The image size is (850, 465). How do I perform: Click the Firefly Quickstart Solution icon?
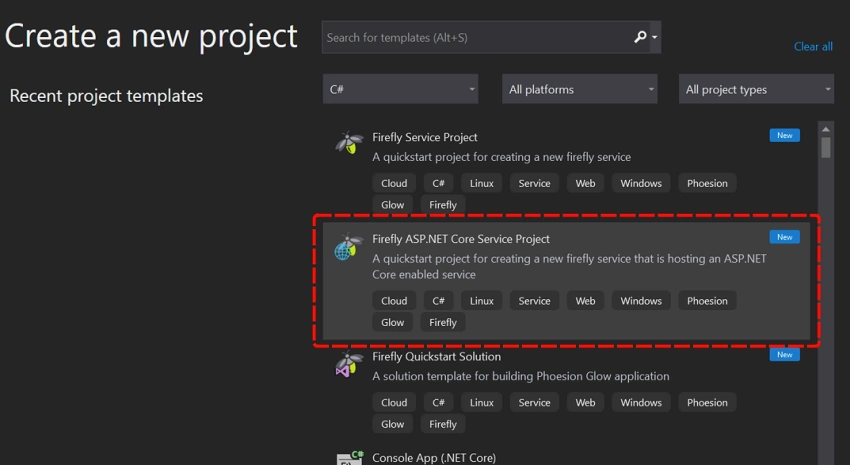(349, 364)
